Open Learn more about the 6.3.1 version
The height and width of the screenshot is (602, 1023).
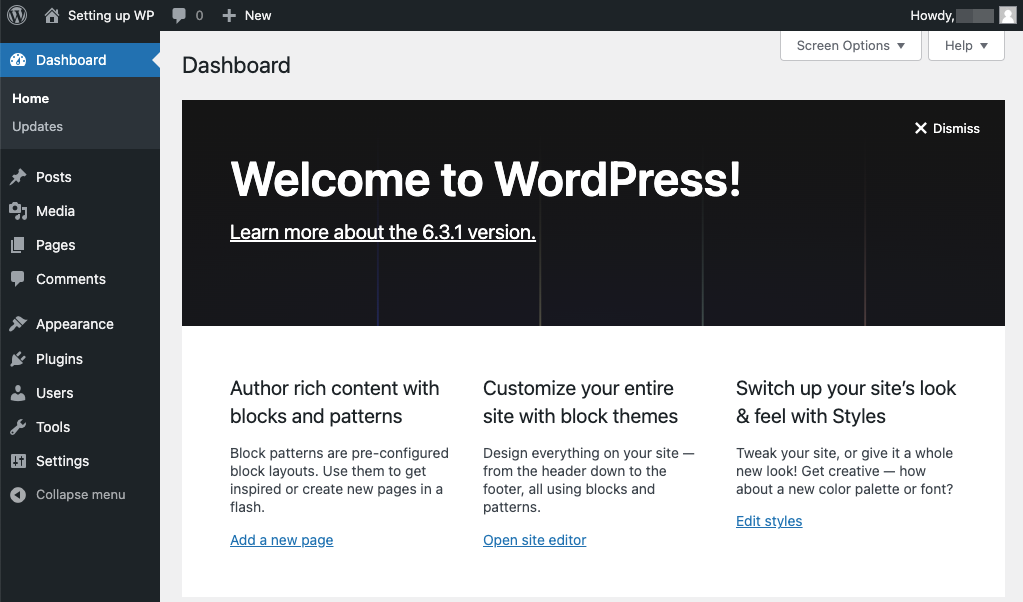click(382, 232)
